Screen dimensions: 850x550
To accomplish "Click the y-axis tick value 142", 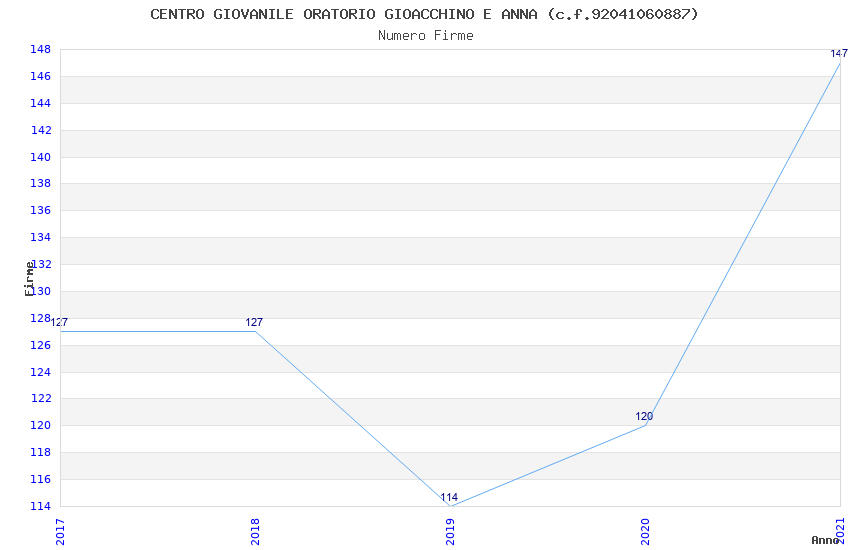I will tap(40, 130).
